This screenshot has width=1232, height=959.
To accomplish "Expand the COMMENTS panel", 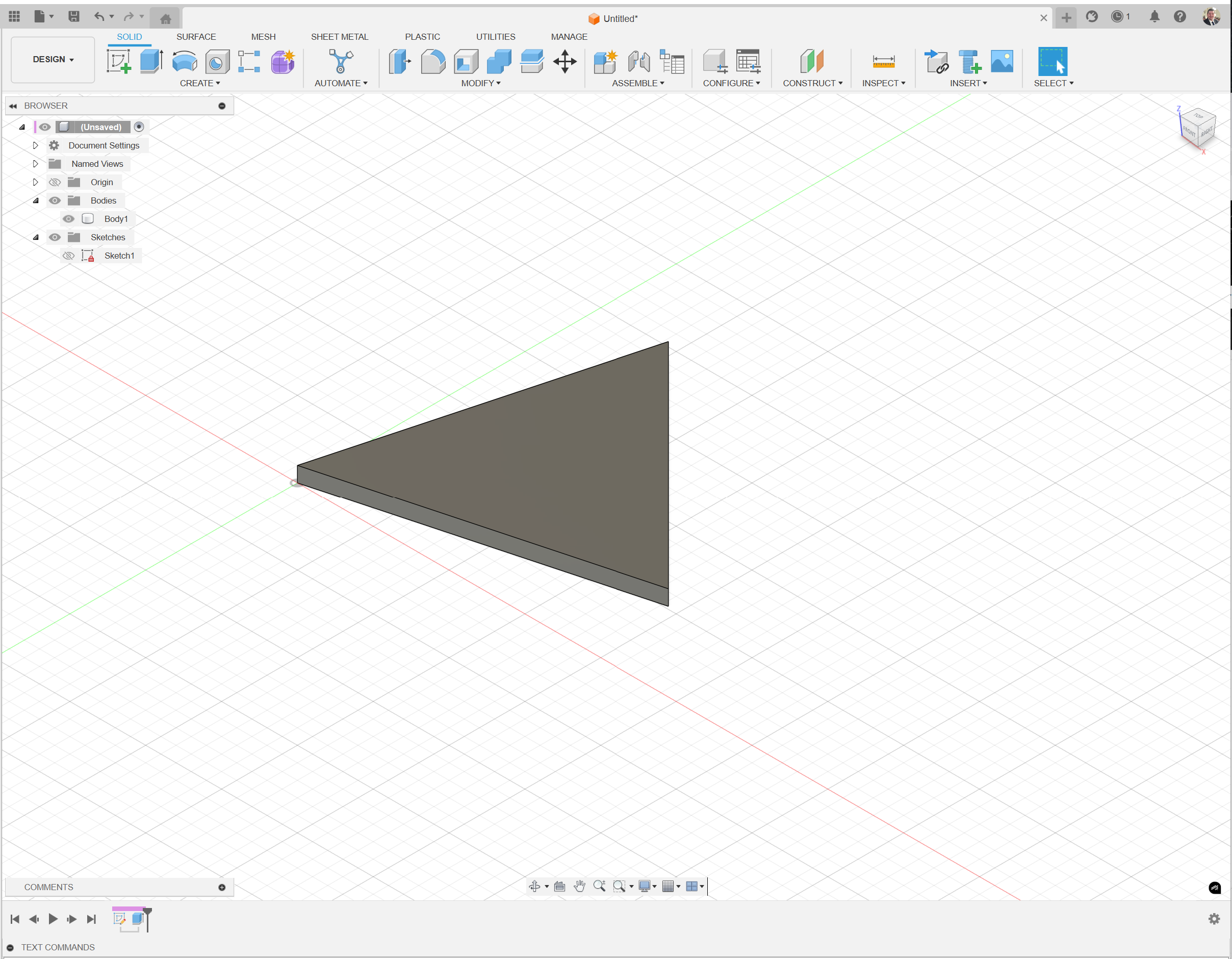I will 222,887.
